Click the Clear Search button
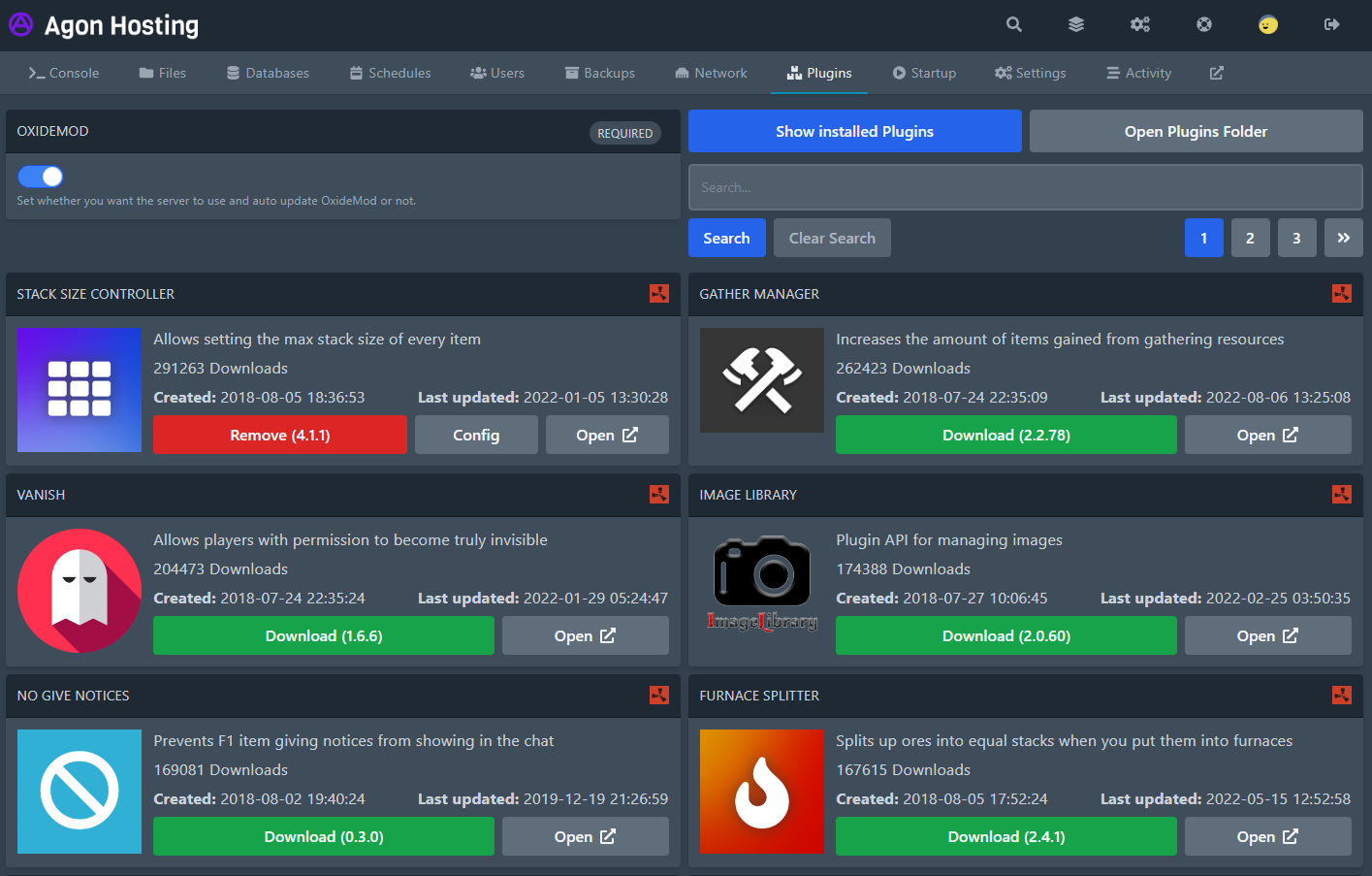The image size is (1372, 876). (x=832, y=238)
